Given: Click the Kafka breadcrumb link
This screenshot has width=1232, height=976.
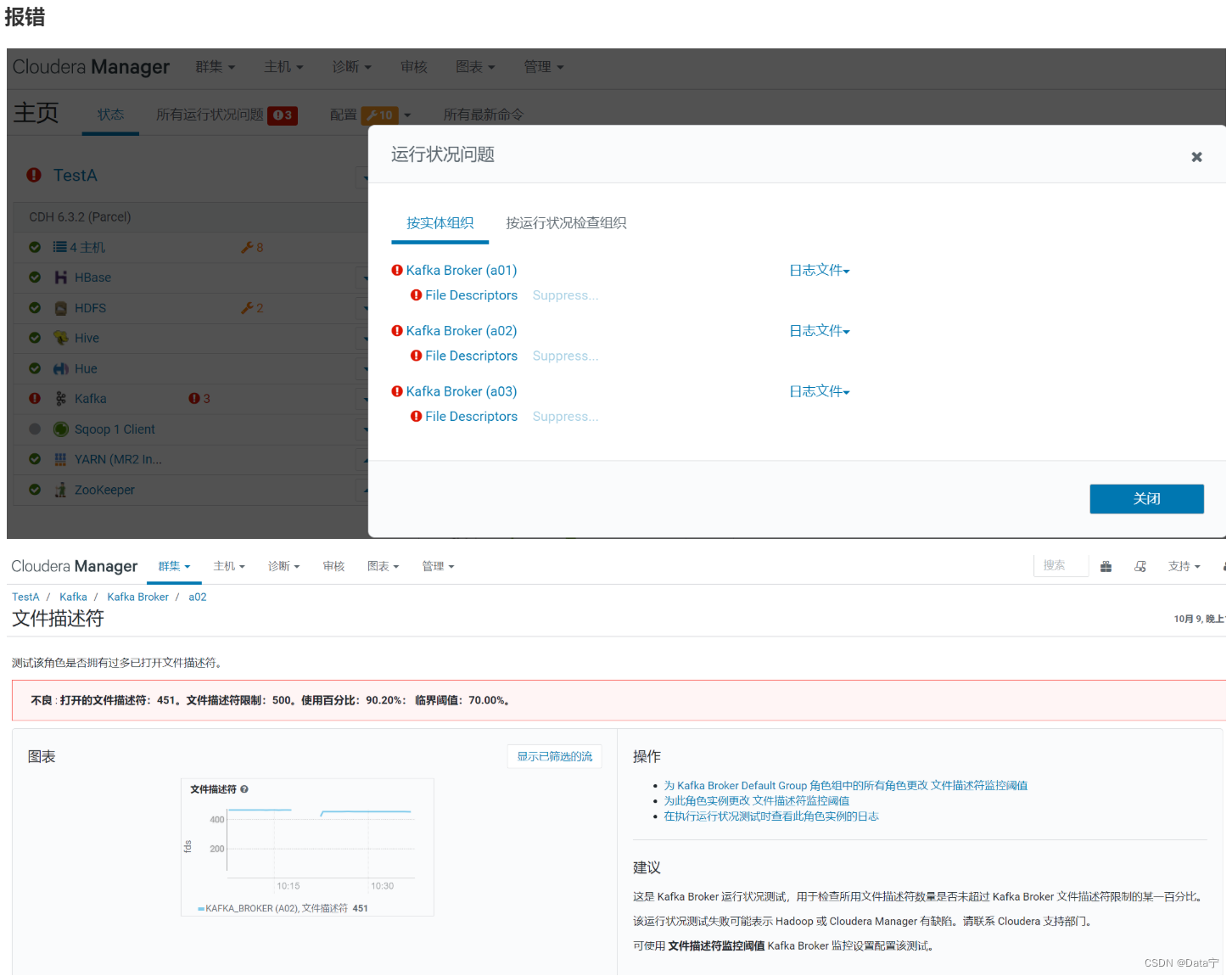Looking at the screenshot, I should 73,597.
